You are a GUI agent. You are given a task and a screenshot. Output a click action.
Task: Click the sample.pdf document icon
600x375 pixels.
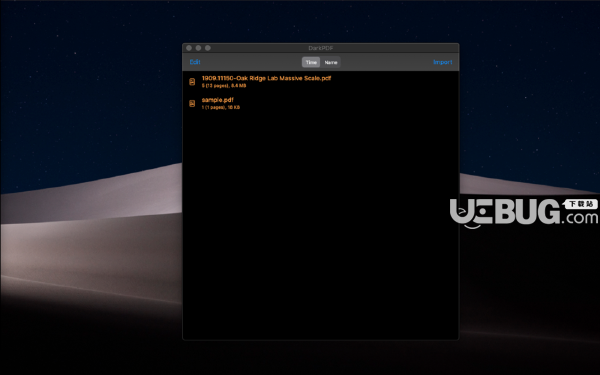pos(192,103)
